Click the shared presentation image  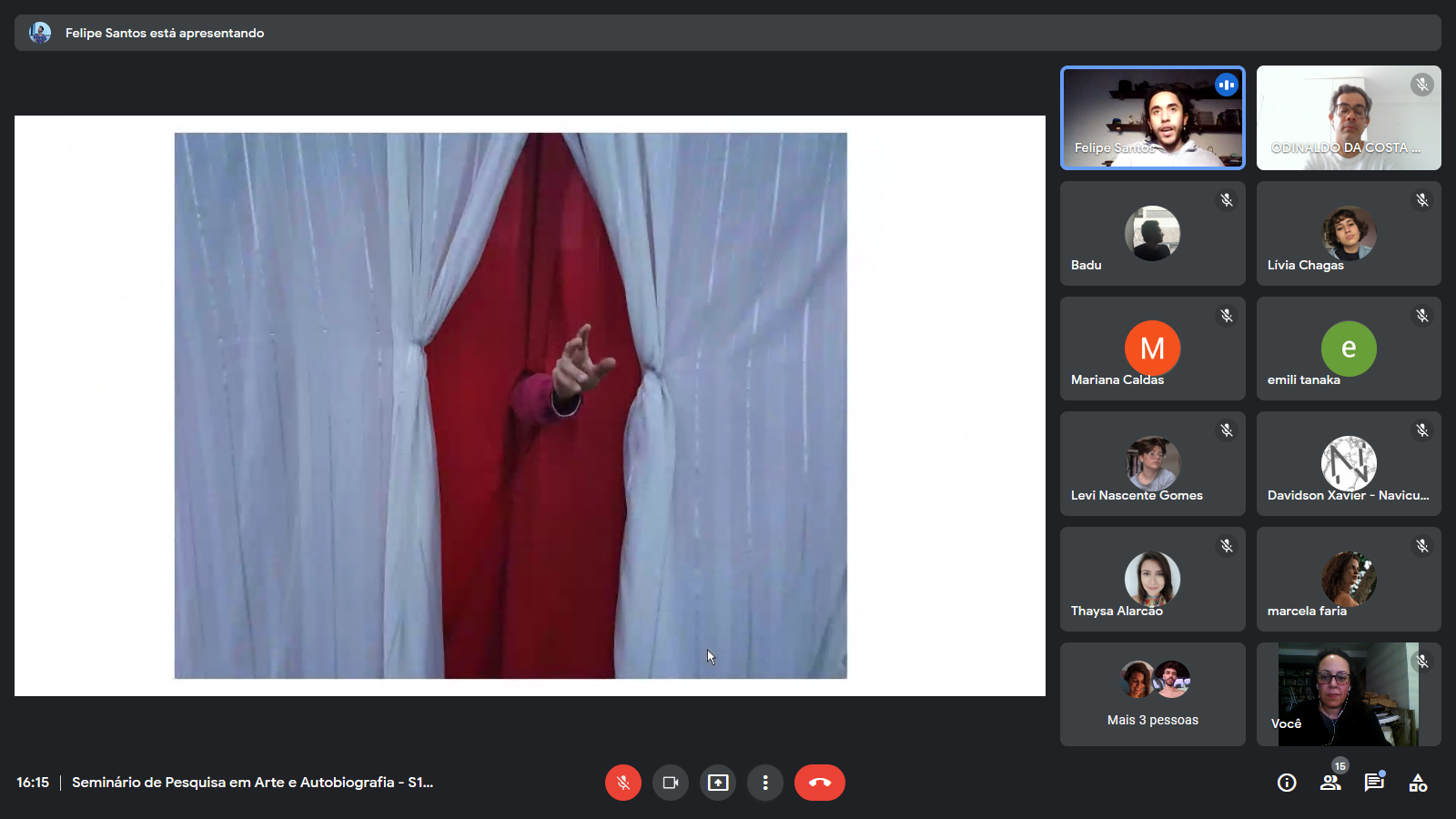pos(511,406)
